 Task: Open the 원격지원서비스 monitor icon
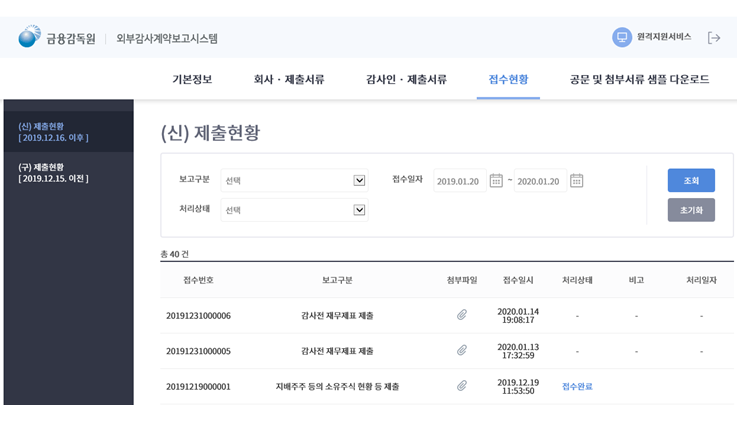pyautogui.click(x=622, y=37)
